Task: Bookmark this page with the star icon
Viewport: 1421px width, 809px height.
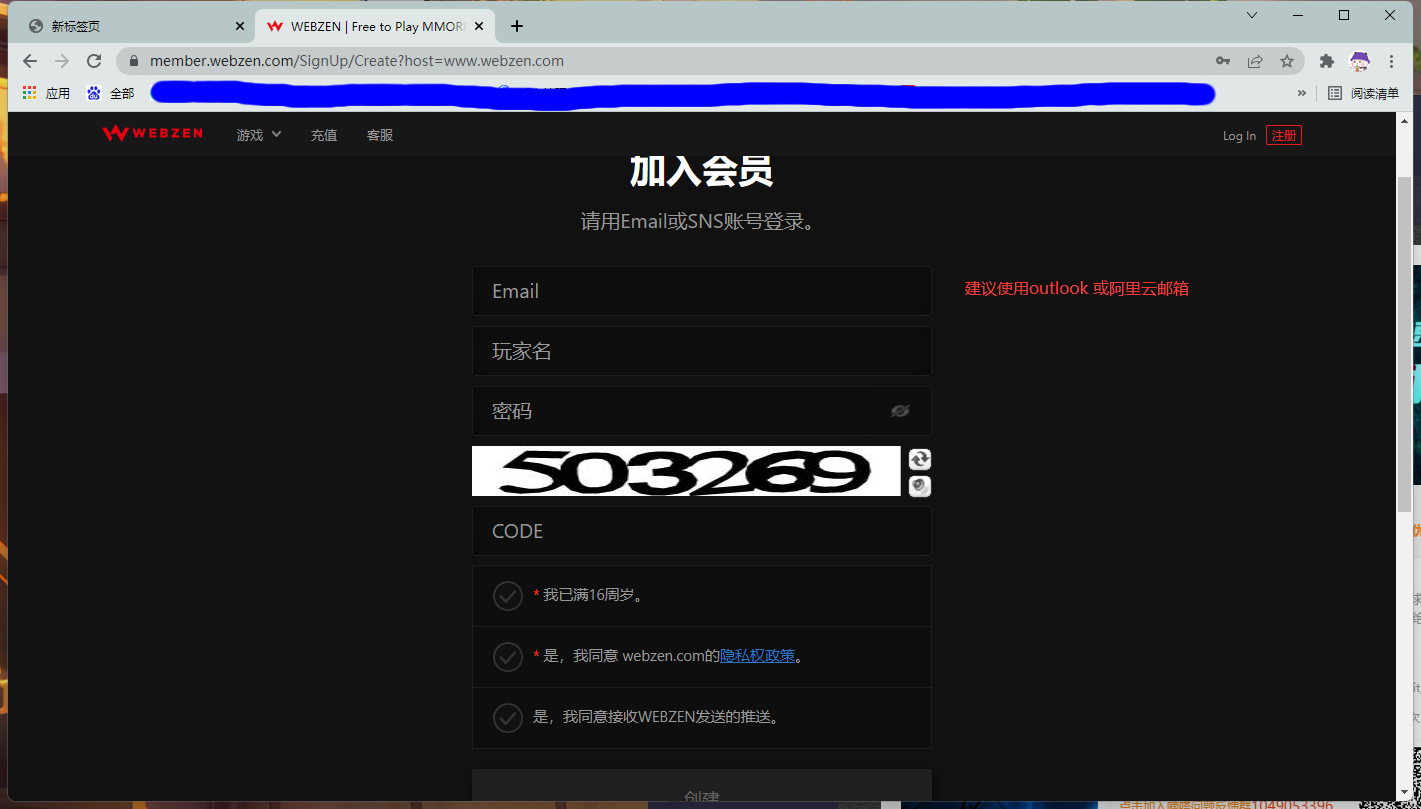Action: tap(1287, 61)
